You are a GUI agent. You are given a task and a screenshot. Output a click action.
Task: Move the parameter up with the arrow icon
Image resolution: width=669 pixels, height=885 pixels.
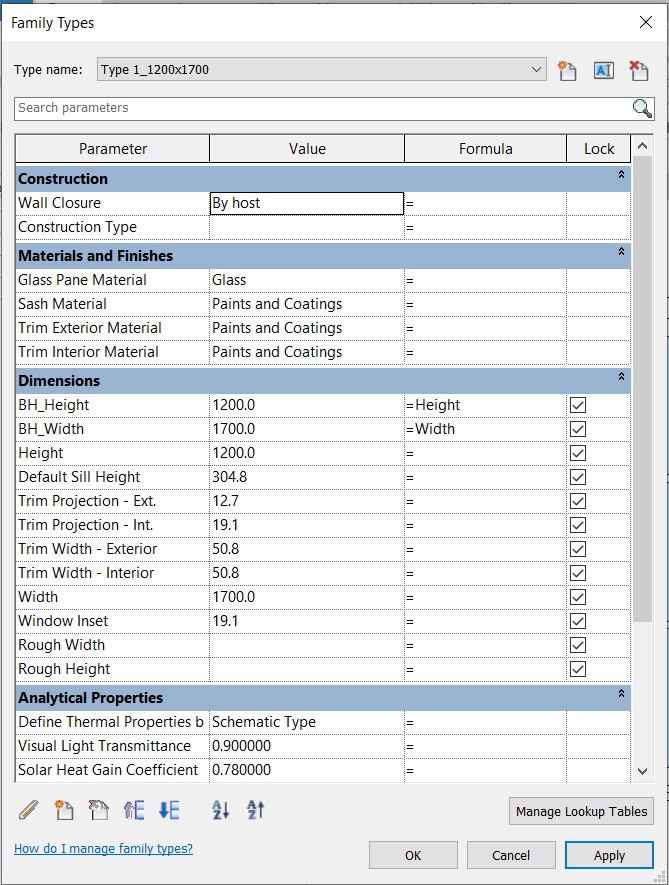(x=134, y=810)
